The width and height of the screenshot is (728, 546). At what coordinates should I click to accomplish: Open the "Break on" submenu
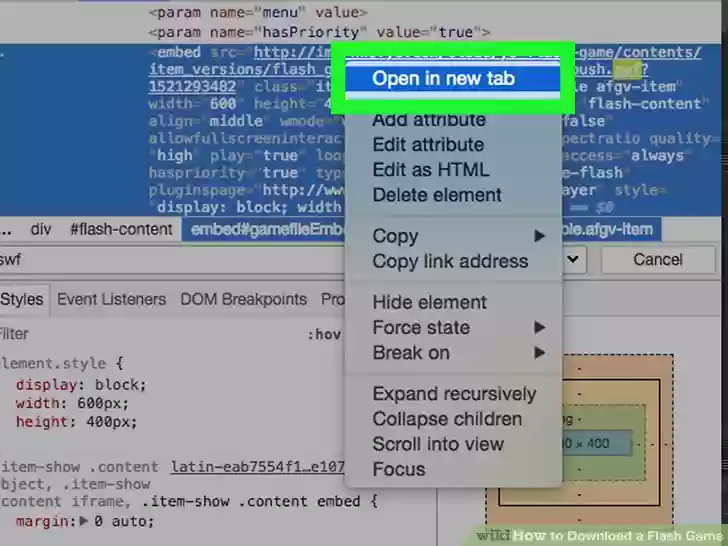453,353
